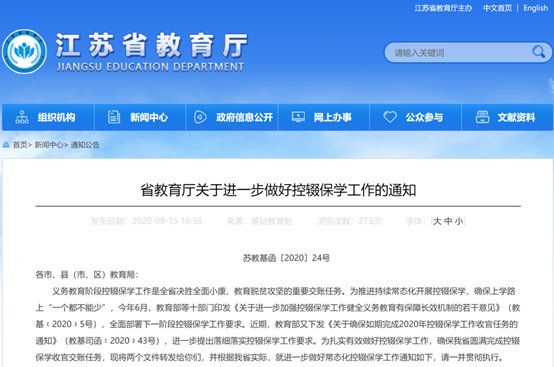
Task: Click the home icon in the breadcrumb
Action: pyautogui.click(x=6, y=144)
